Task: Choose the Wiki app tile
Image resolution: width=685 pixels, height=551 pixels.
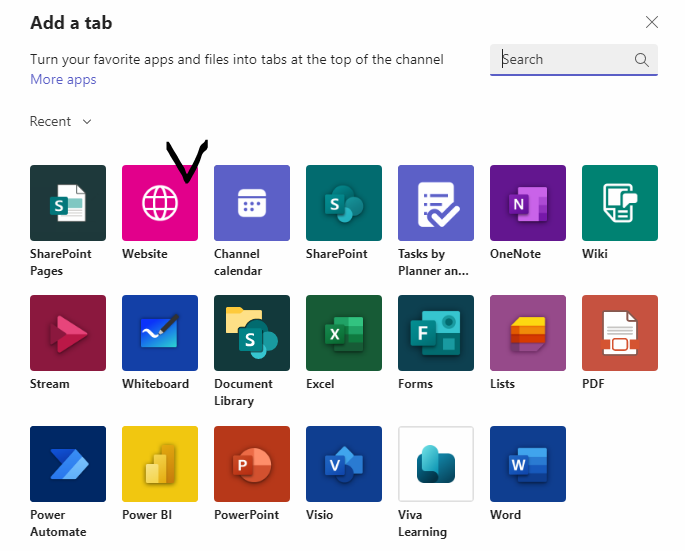Action: point(620,203)
